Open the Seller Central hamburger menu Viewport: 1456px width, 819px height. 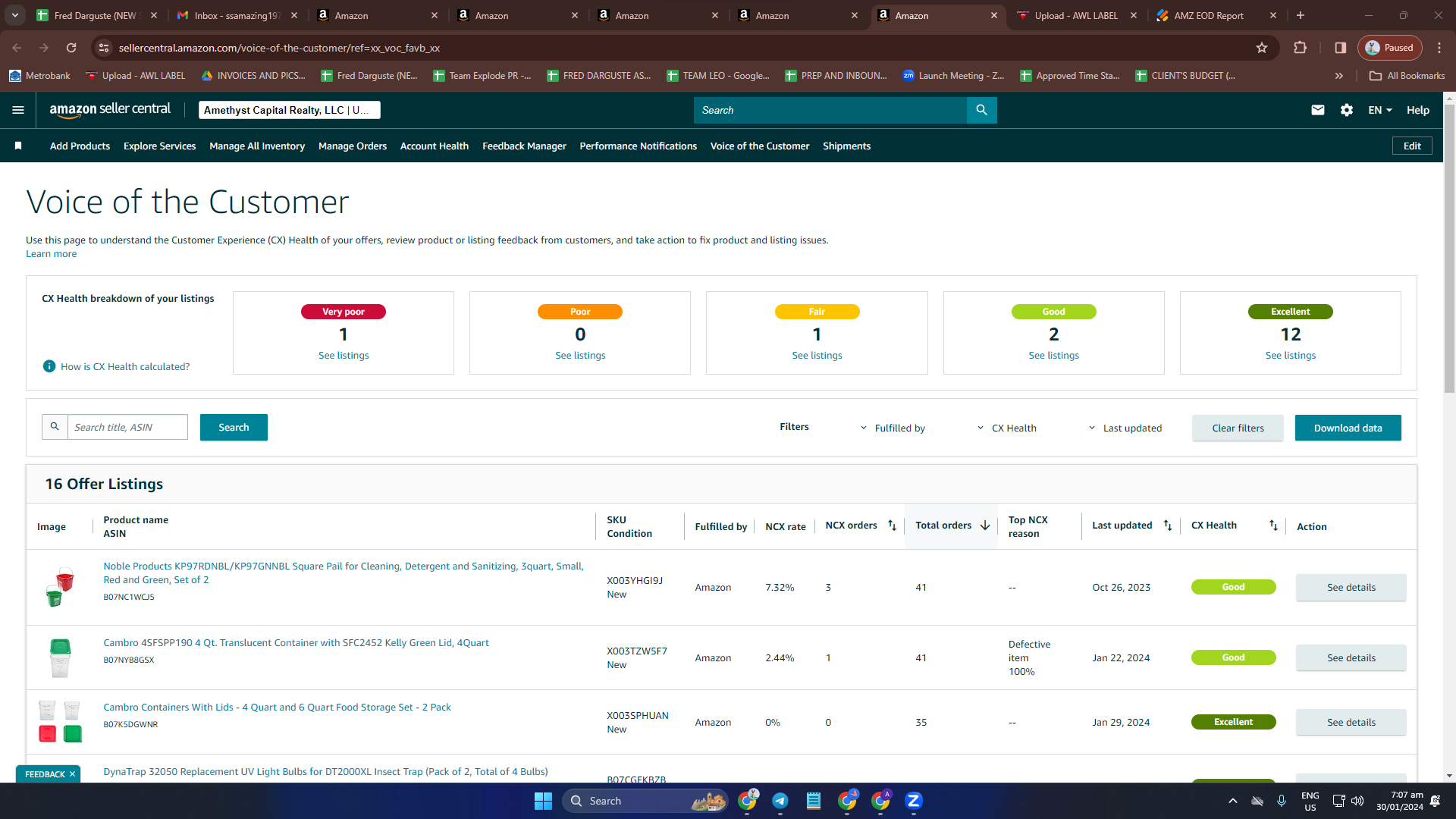[18, 110]
